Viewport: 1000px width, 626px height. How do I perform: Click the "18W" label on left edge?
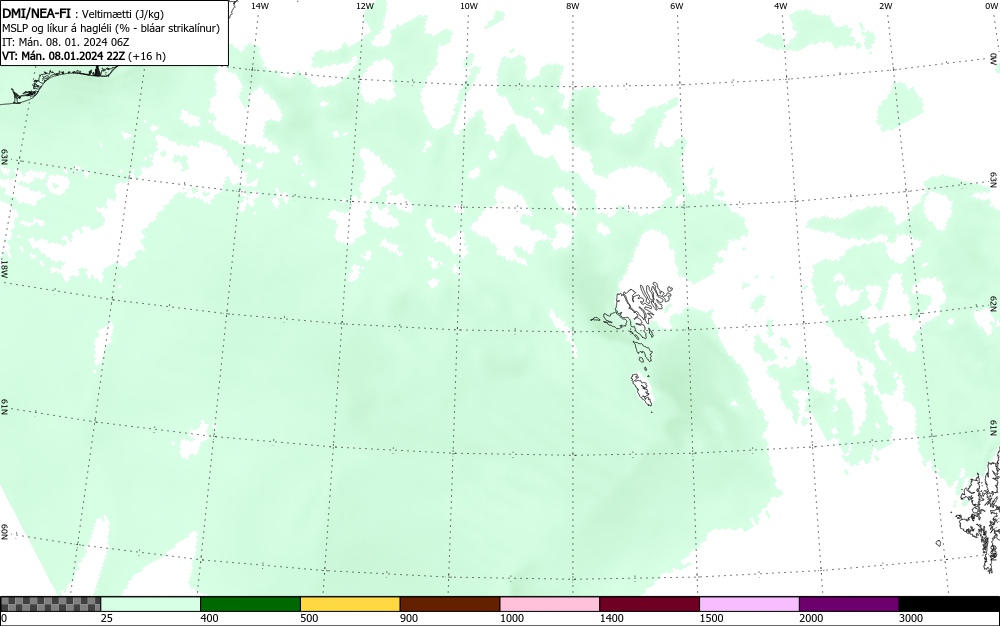[5, 268]
